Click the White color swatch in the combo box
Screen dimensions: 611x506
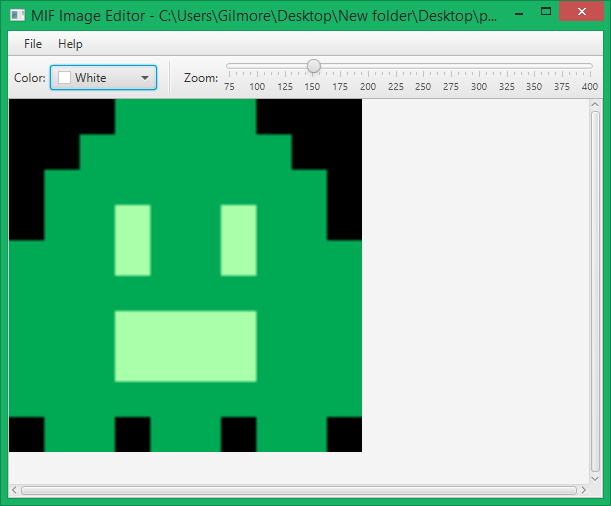point(64,78)
